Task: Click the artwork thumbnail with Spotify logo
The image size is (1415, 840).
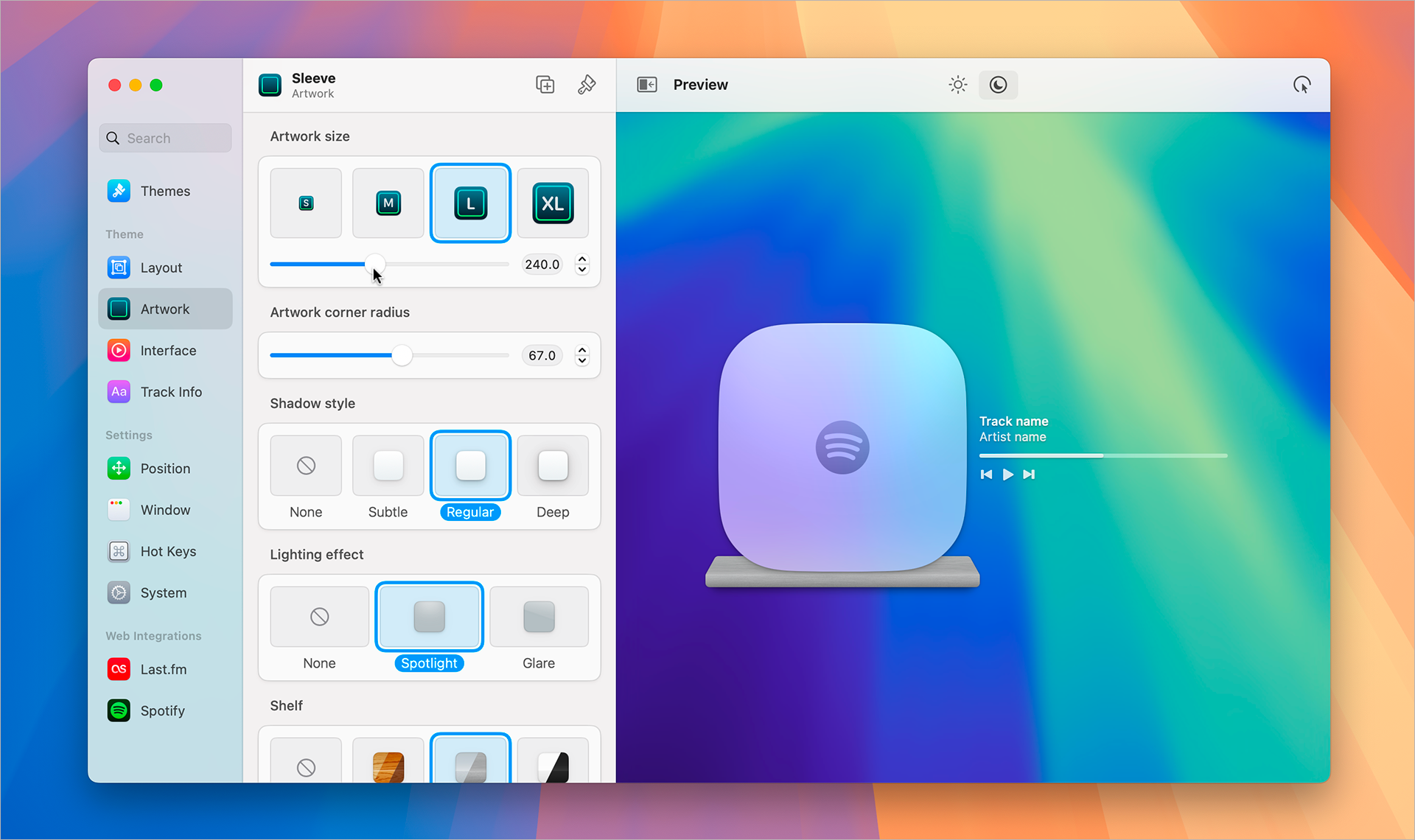Action: [842, 447]
